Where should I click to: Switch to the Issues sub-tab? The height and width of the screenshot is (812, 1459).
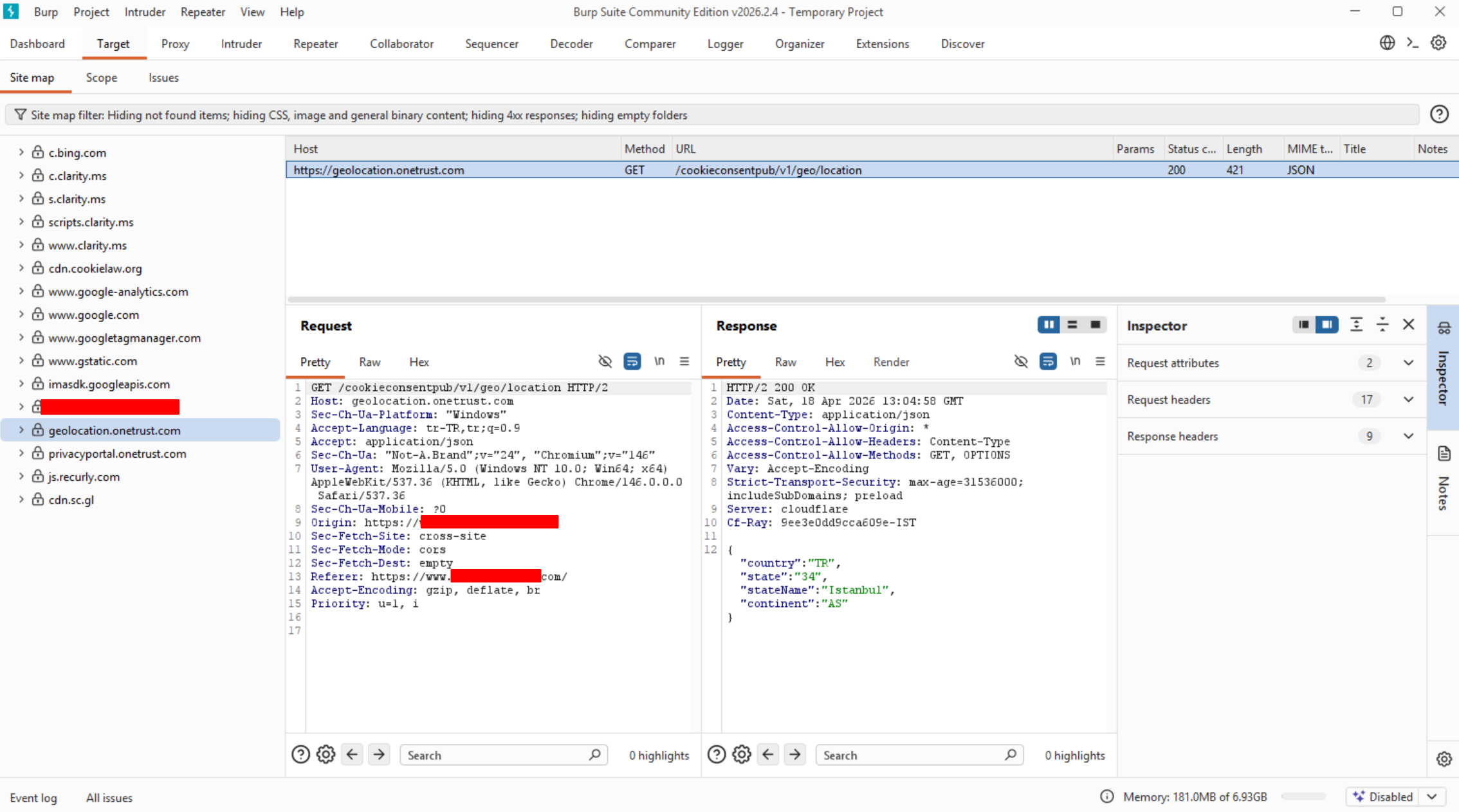(x=163, y=77)
